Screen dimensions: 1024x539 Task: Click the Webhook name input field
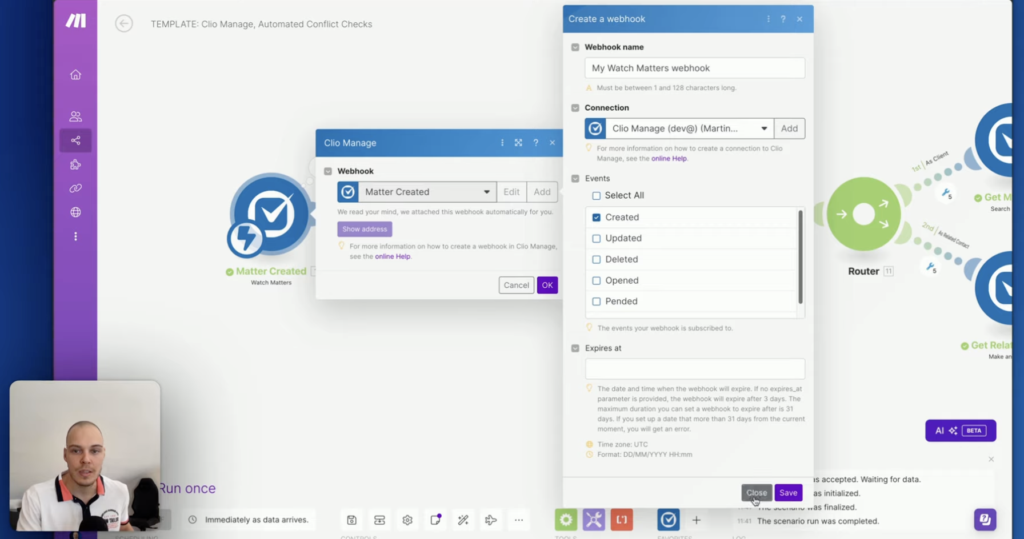695,68
